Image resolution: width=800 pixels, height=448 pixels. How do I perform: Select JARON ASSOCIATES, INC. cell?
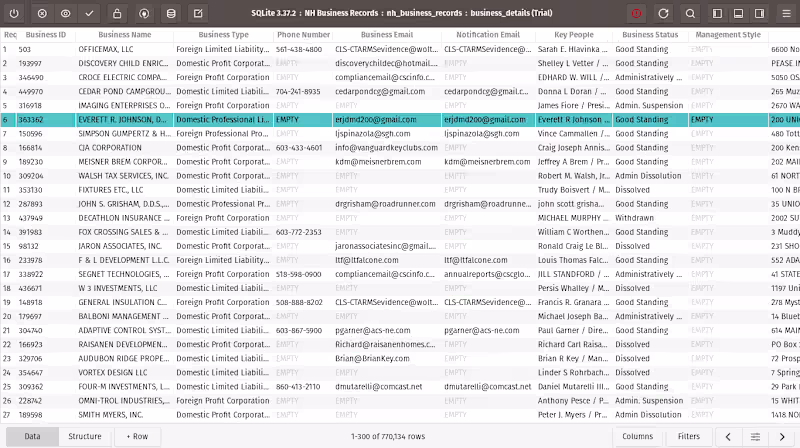tap(124, 246)
